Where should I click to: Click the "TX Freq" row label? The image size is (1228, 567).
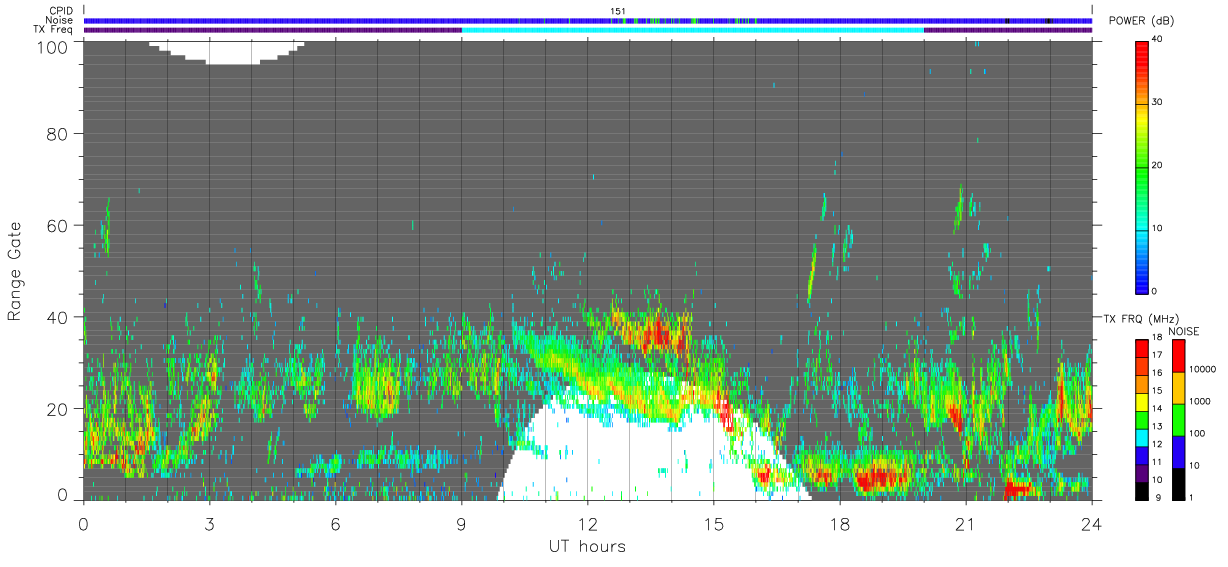tap(54, 29)
